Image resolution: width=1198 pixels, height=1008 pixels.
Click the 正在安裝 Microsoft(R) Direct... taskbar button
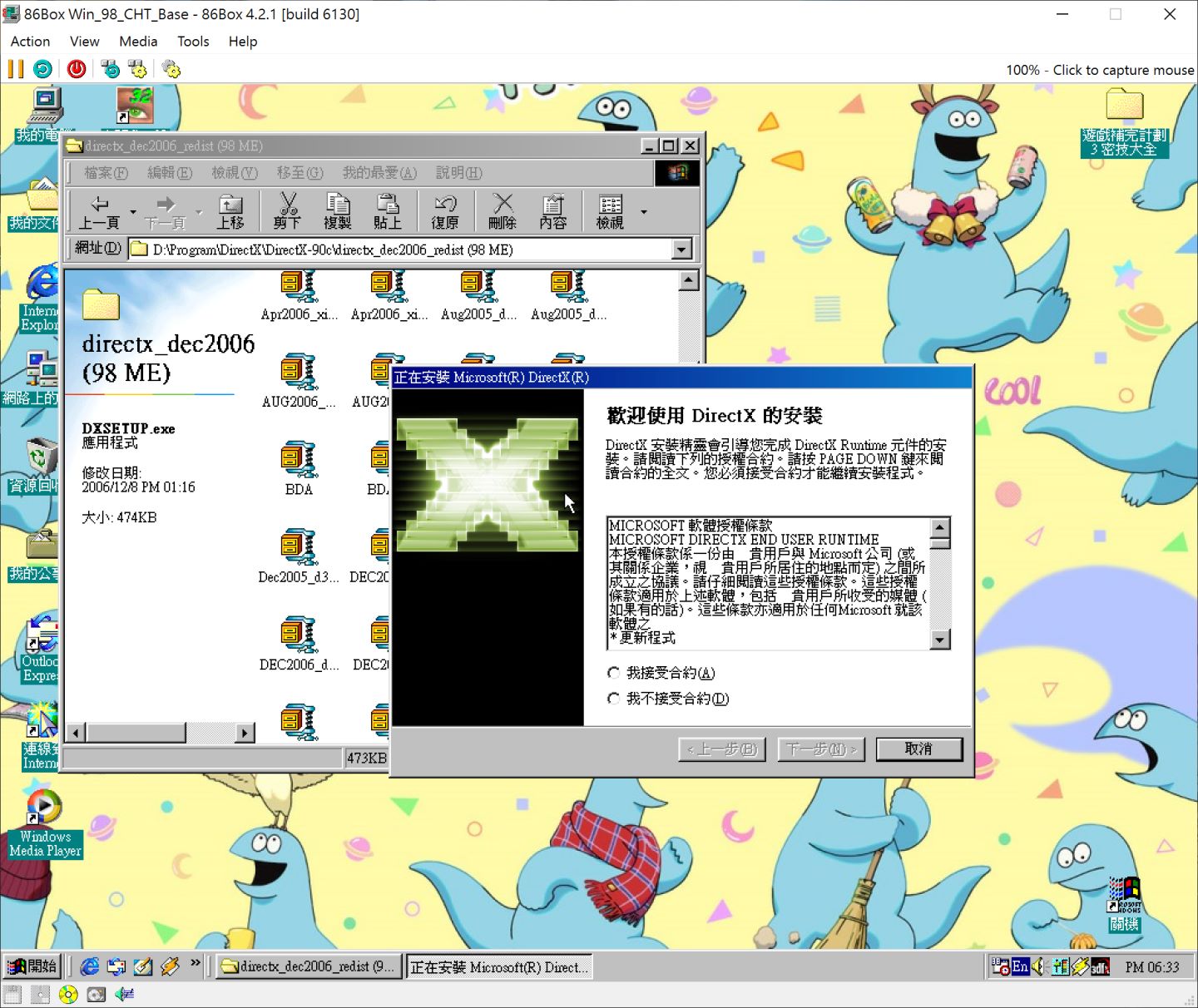click(499, 966)
